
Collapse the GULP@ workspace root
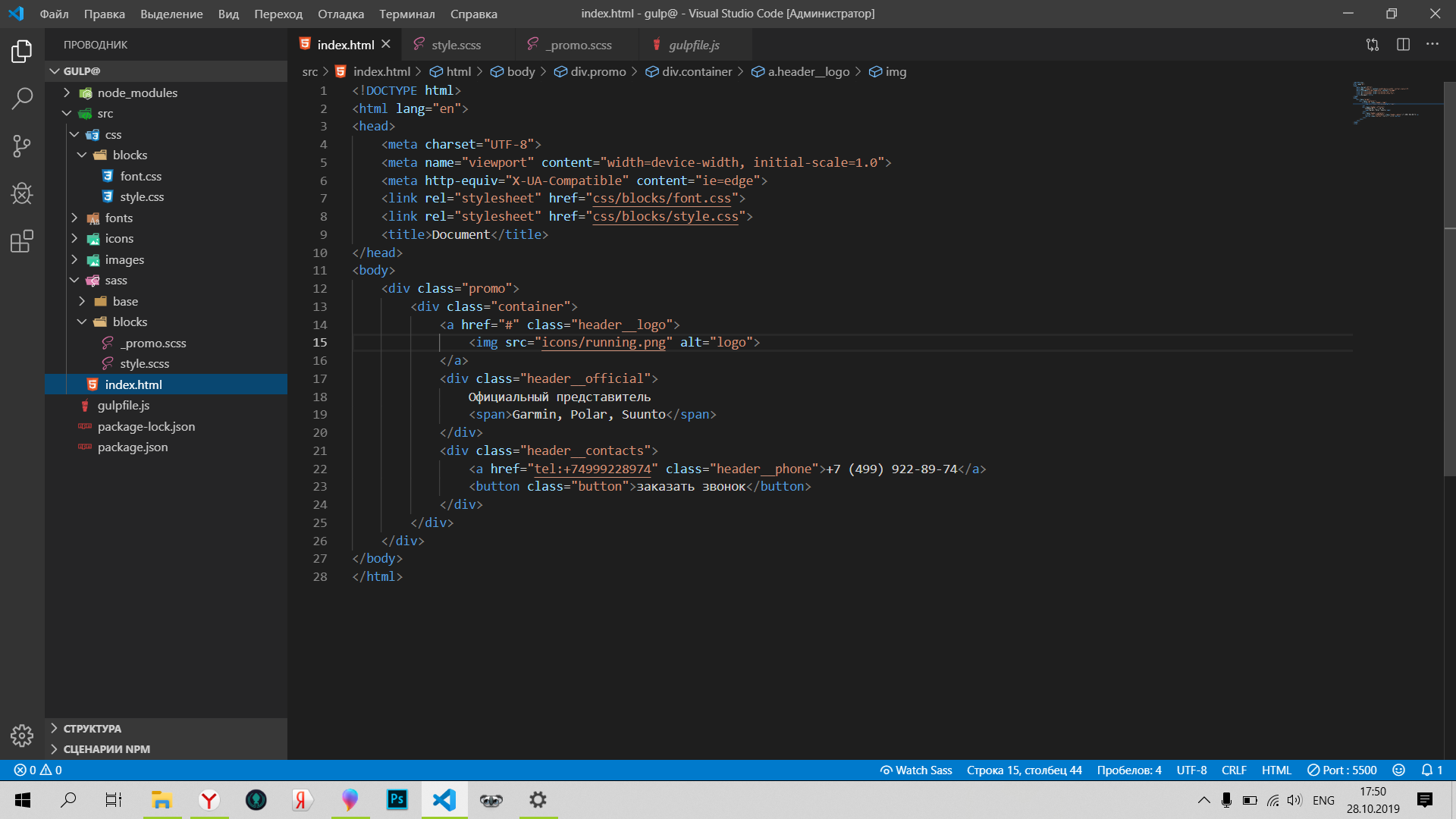click(166, 71)
